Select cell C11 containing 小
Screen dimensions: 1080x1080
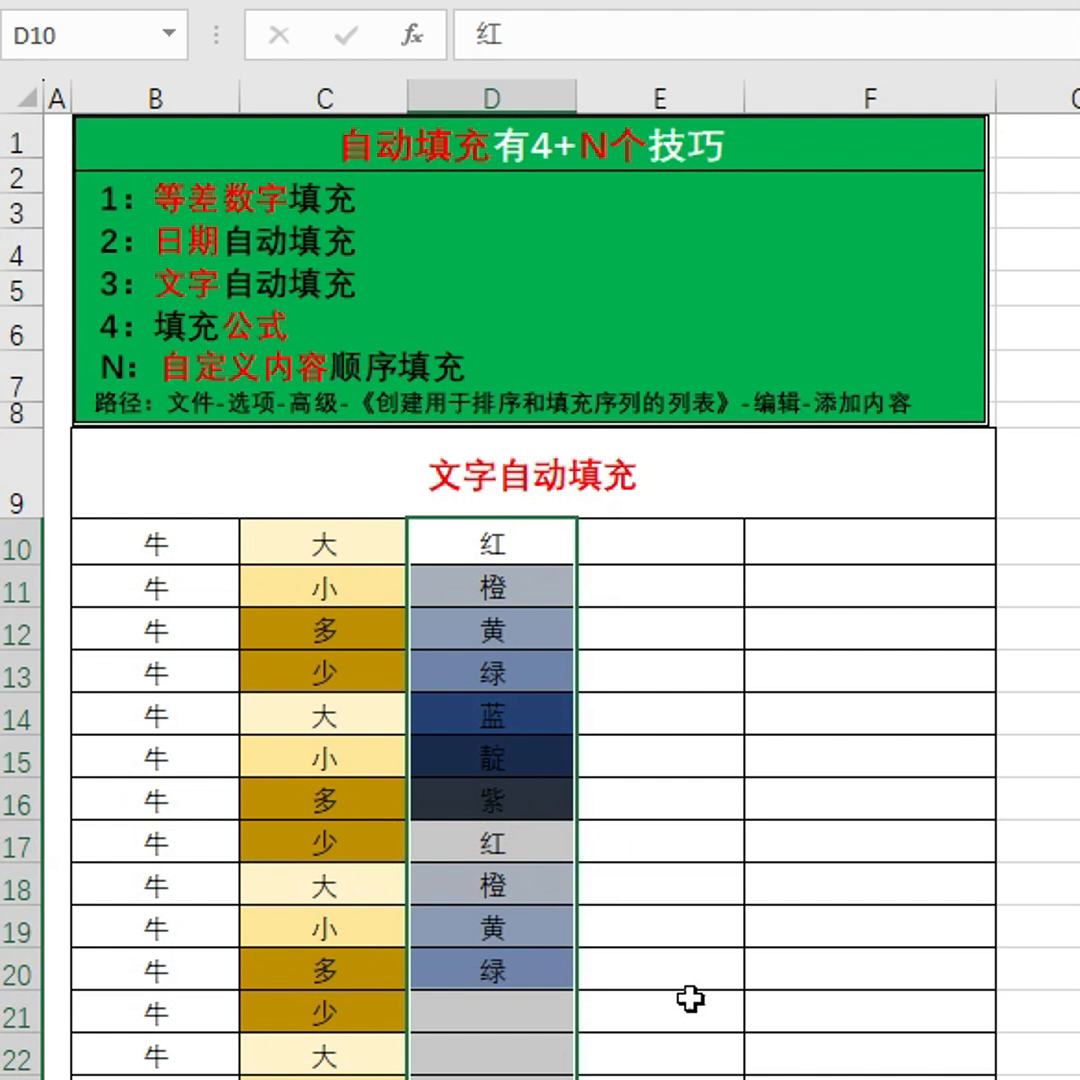pos(323,586)
